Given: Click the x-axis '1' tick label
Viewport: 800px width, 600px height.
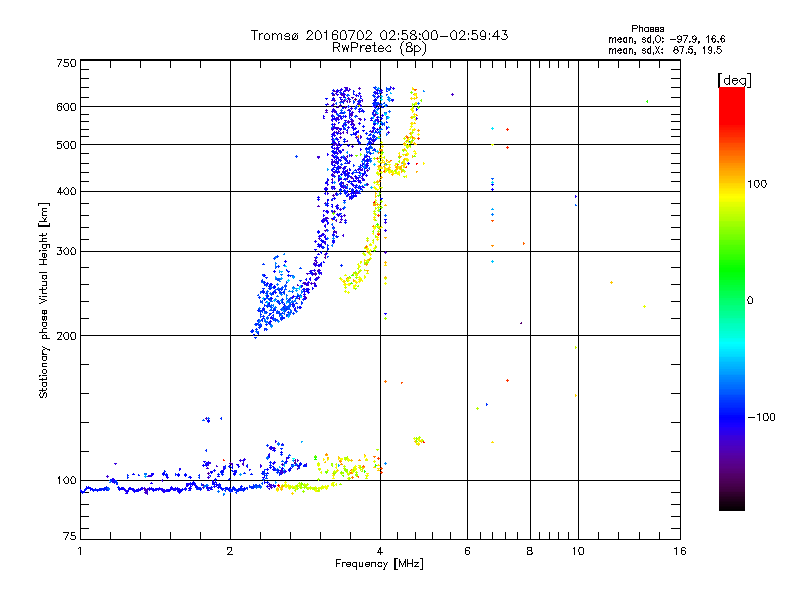Looking at the screenshot, I should (80, 551).
